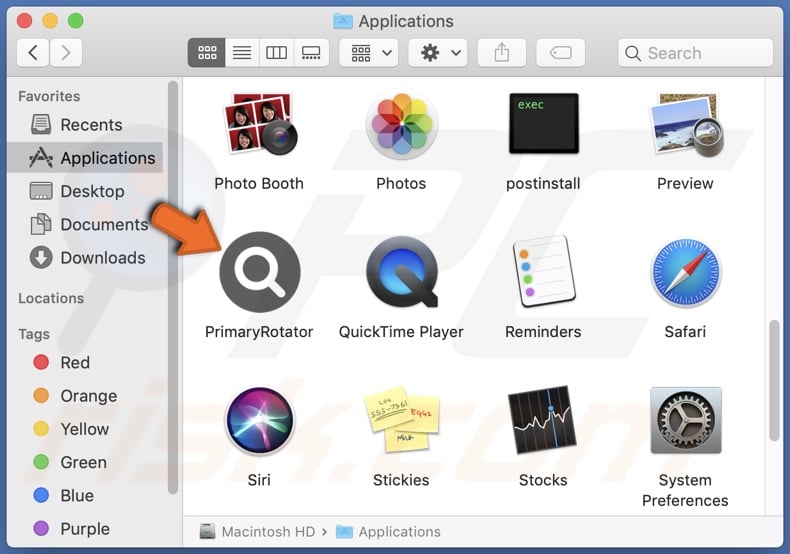The image size is (790, 554).
Task: Open Downloads in the sidebar
Action: (85, 257)
